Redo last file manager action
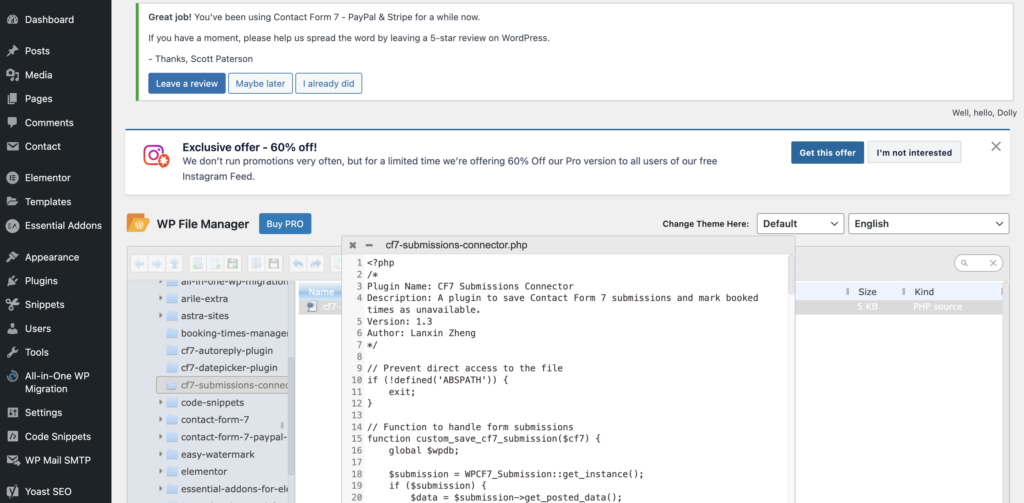 click(x=315, y=263)
